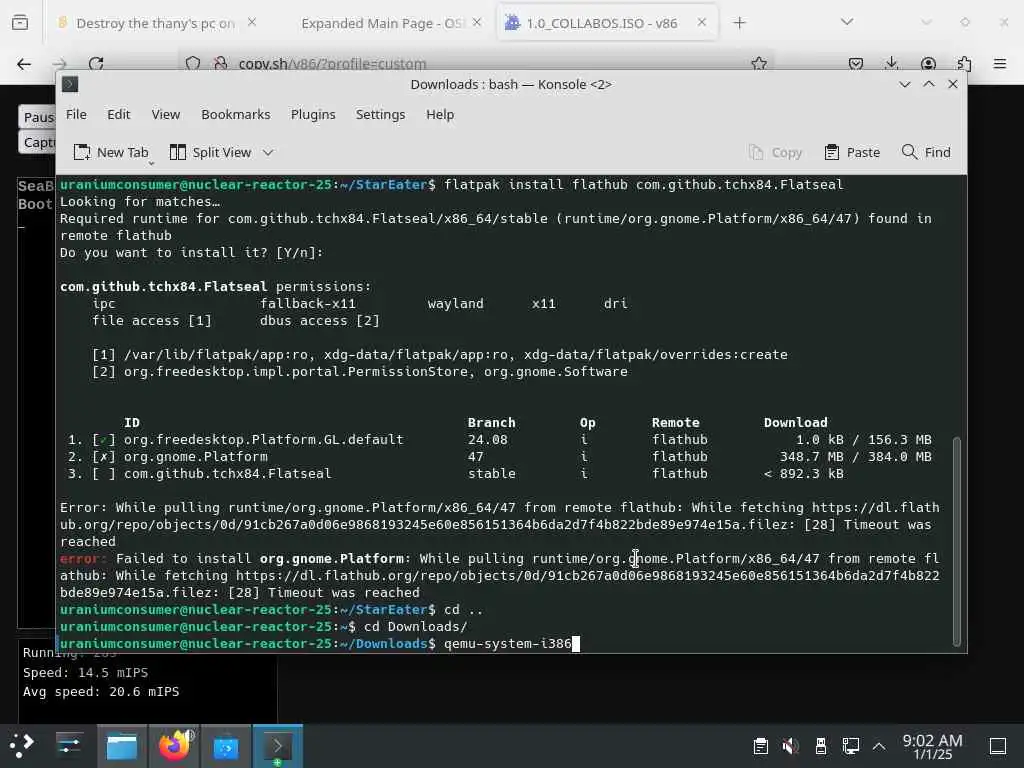Click the Discover store icon in taskbar
Image resolution: width=1024 pixels, height=768 pixels.
(226, 746)
